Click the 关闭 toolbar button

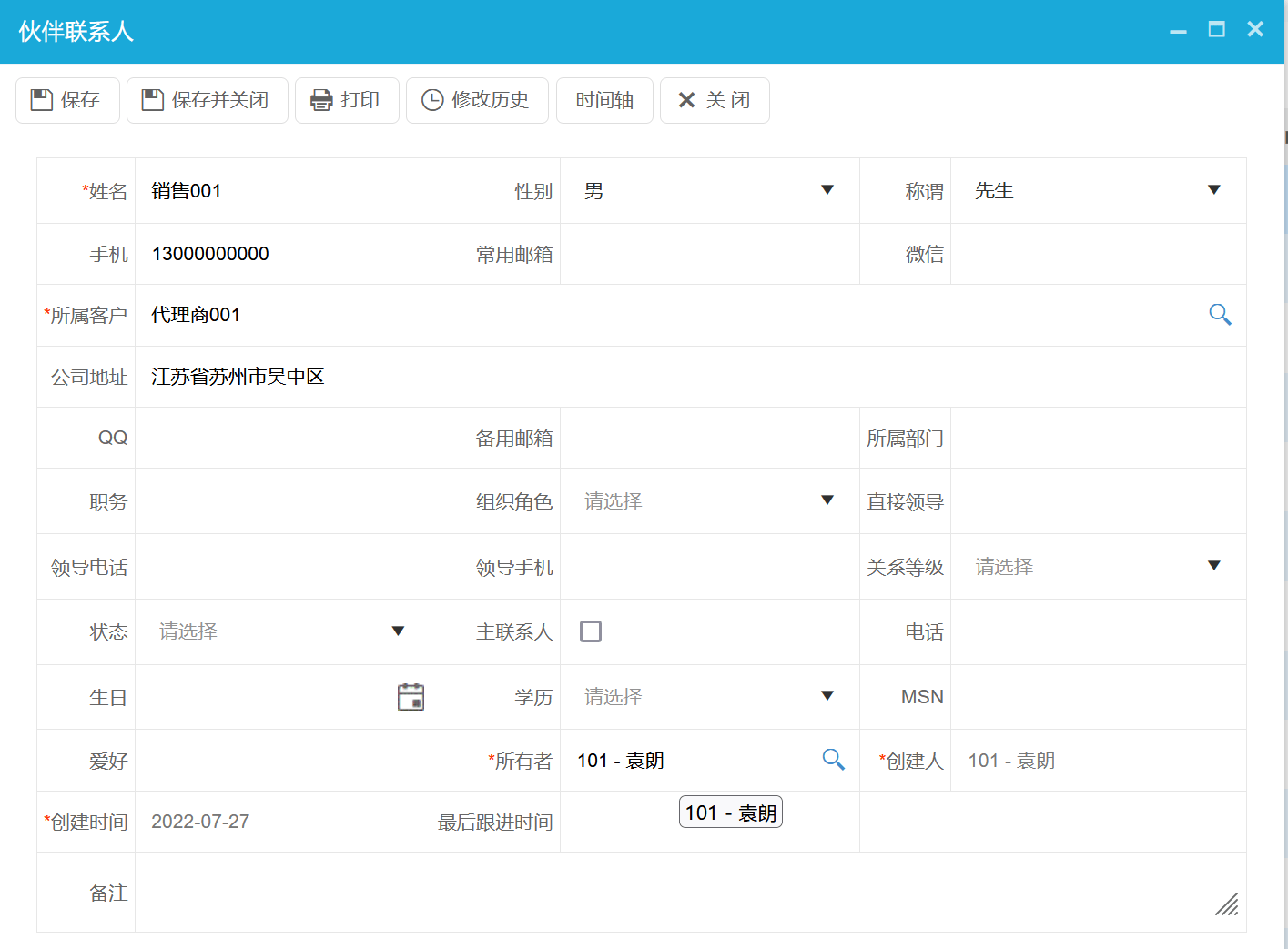tap(714, 100)
